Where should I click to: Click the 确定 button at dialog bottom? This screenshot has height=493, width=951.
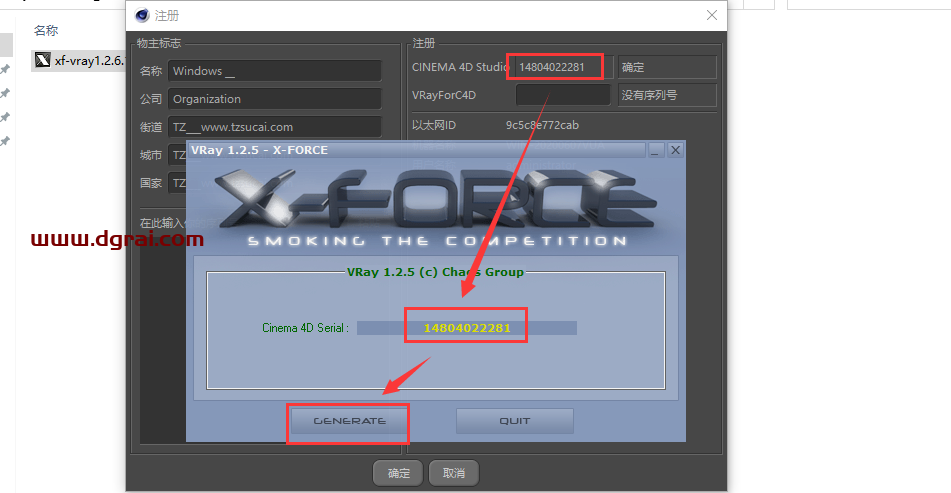click(x=399, y=473)
